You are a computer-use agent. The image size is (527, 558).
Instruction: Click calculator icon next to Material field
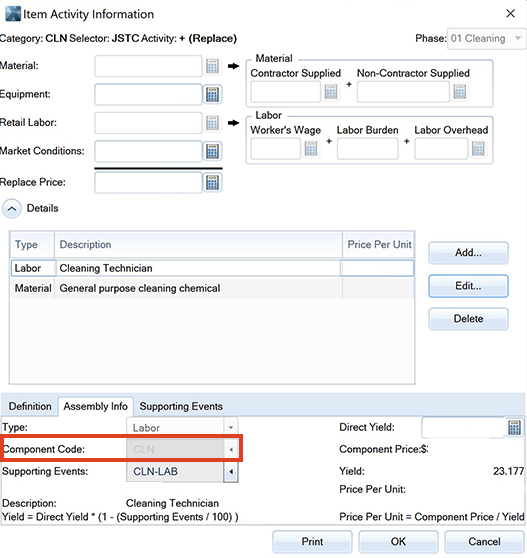[212, 66]
